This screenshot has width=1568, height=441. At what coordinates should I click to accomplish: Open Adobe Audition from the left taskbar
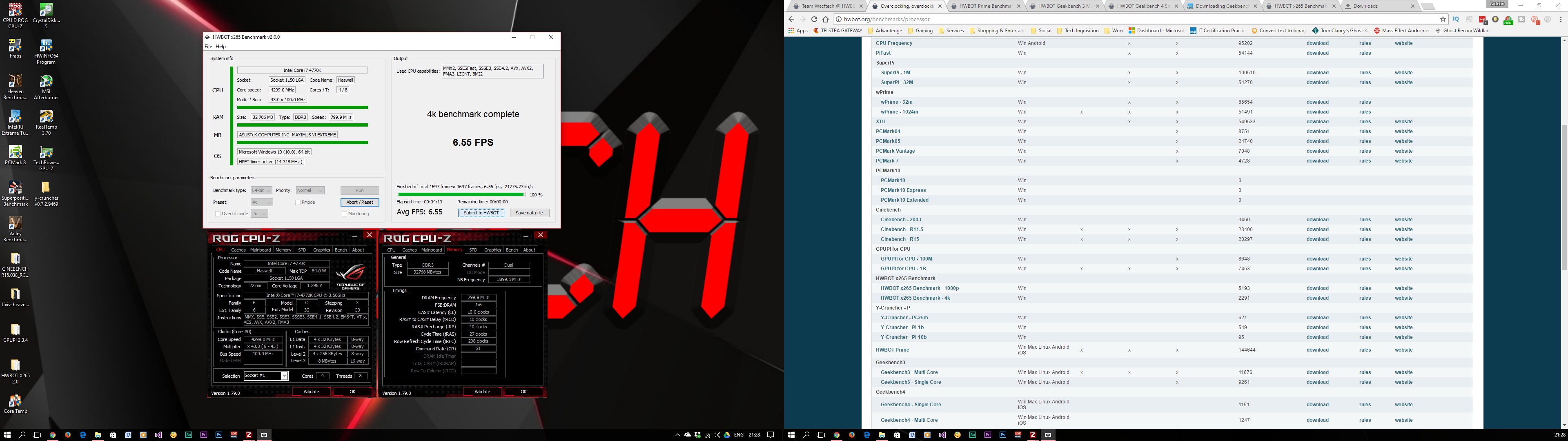[188, 435]
